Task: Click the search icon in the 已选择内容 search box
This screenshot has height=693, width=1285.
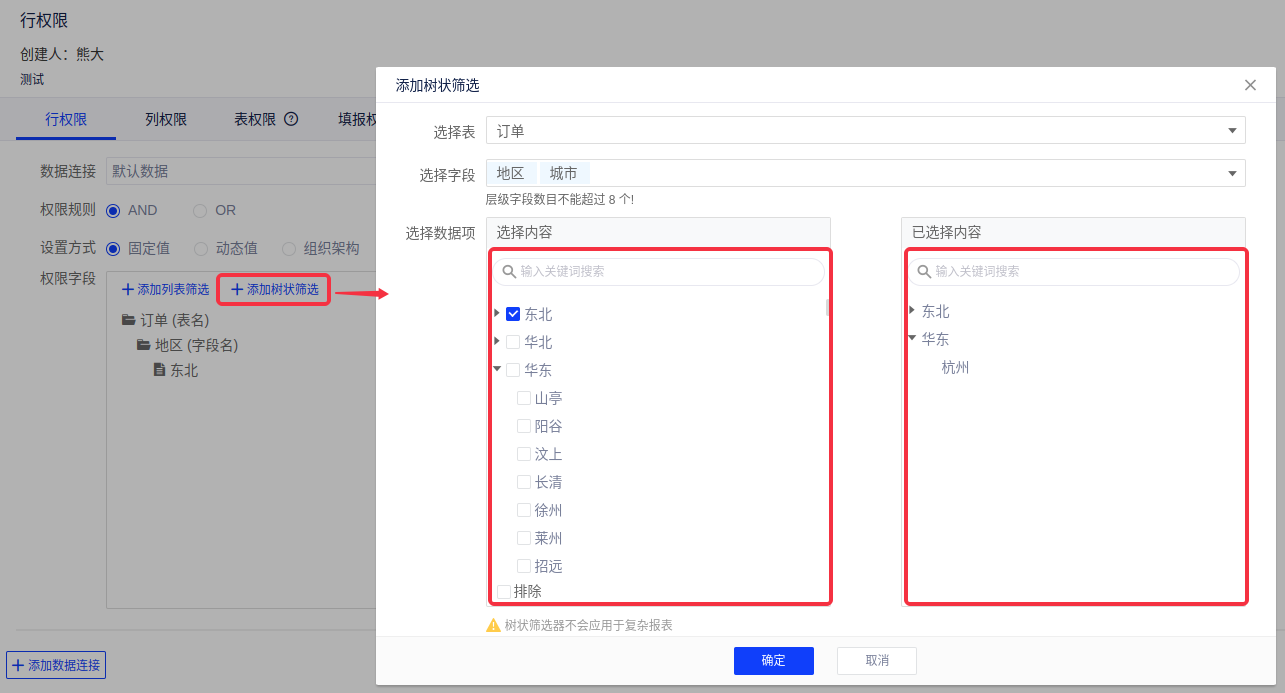Action: 923,271
